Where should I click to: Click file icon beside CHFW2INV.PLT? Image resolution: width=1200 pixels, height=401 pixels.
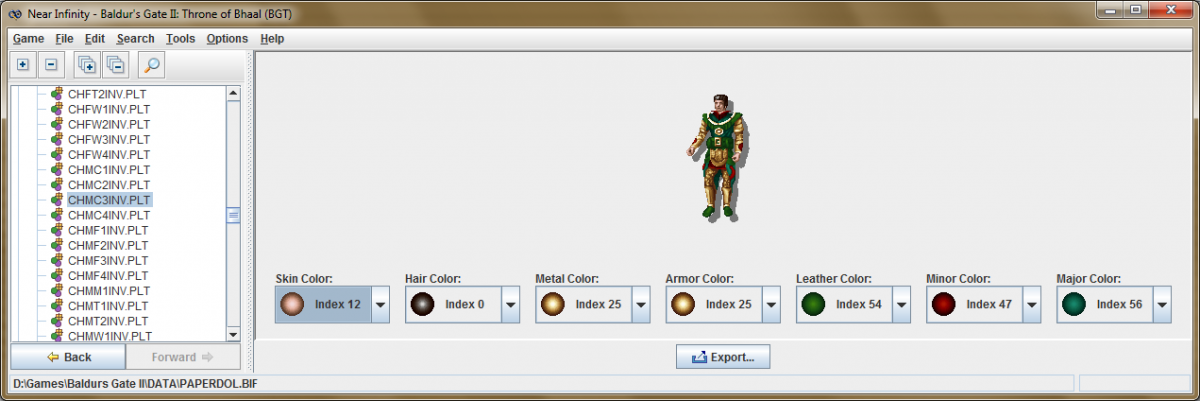(57, 124)
